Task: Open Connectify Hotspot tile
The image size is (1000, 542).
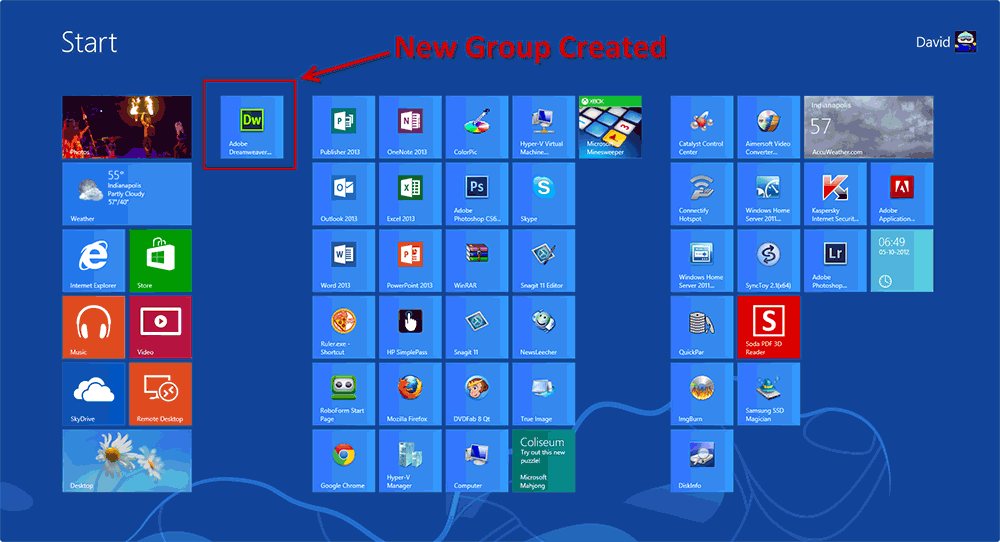Action: tap(702, 194)
